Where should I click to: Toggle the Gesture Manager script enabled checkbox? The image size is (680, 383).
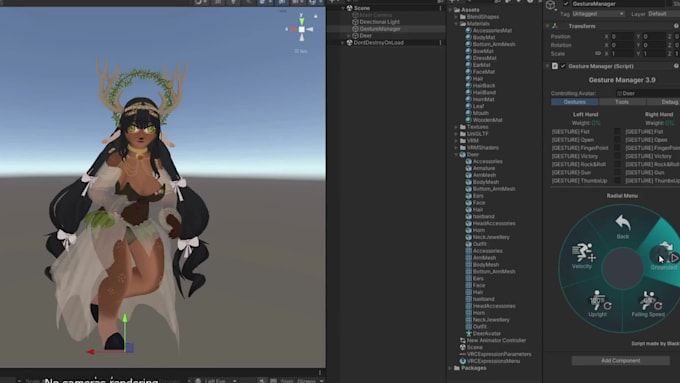click(x=563, y=66)
